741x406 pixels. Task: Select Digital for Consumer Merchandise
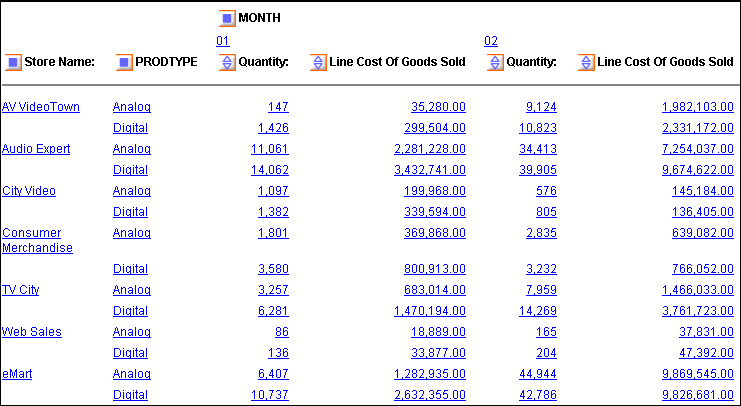coord(130,269)
